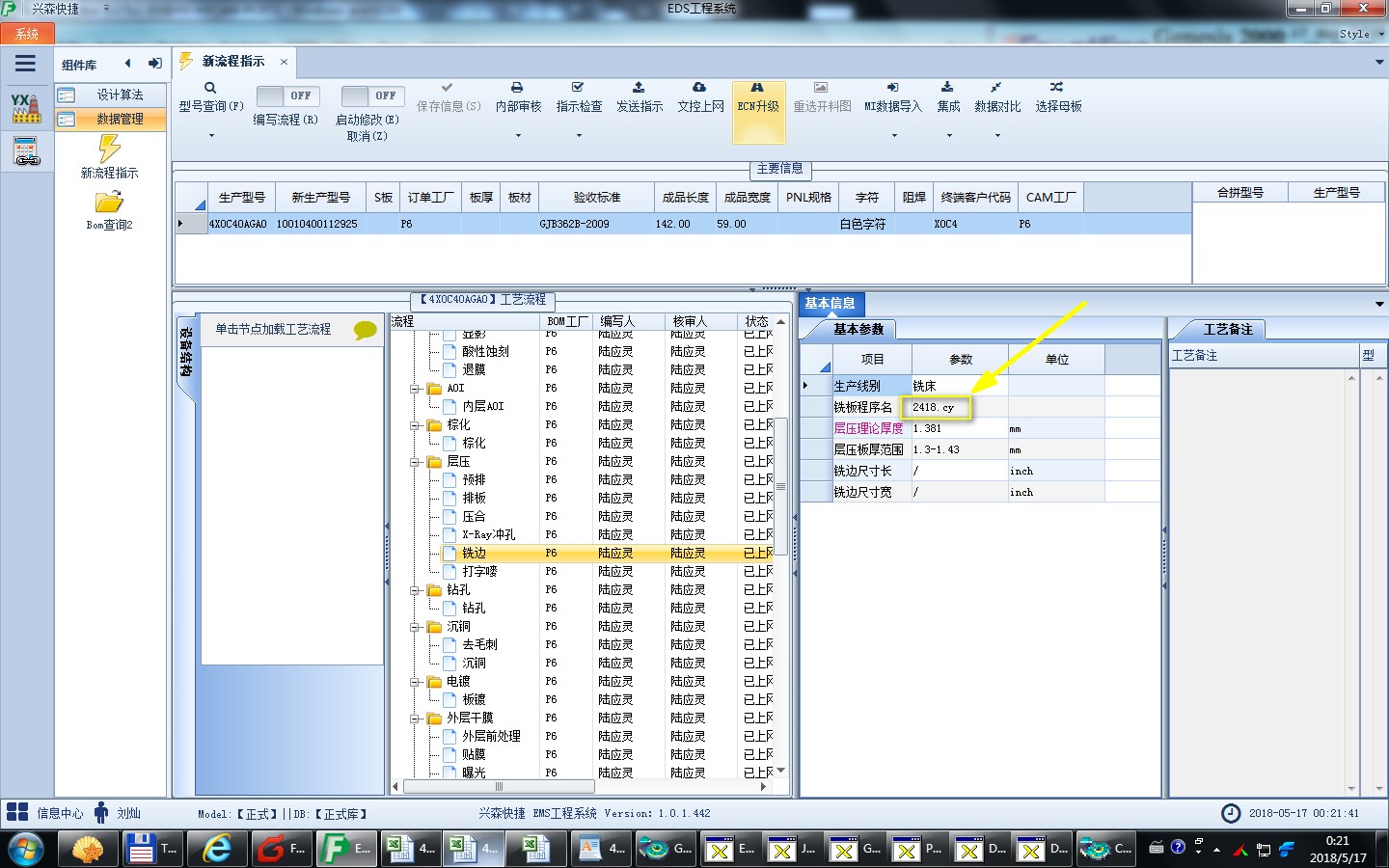Collapse the 层压 tree folder
Image resolution: width=1389 pixels, height=868 pixels.
(416, 462)
